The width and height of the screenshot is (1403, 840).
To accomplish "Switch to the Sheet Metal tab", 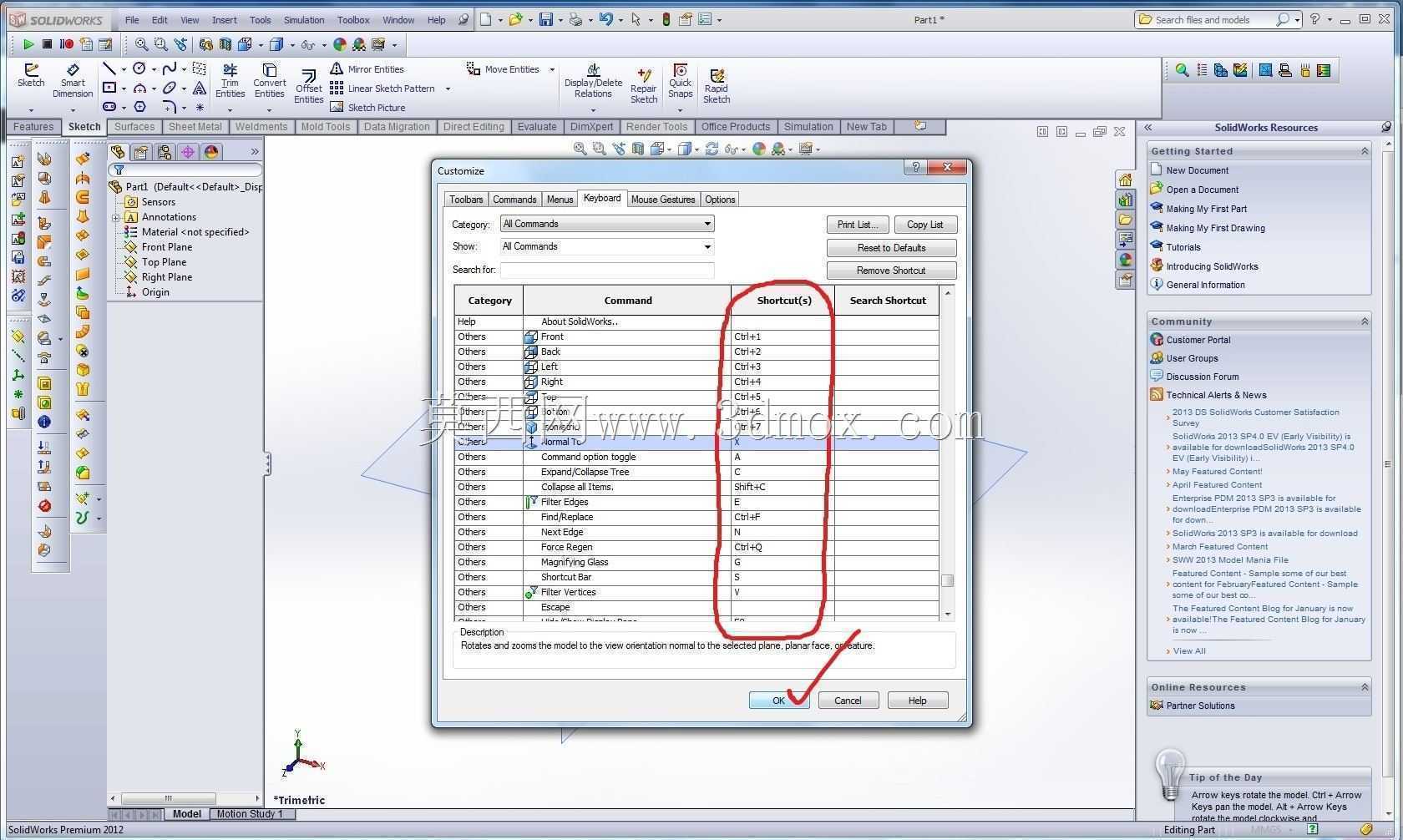I will click(195, 127).
